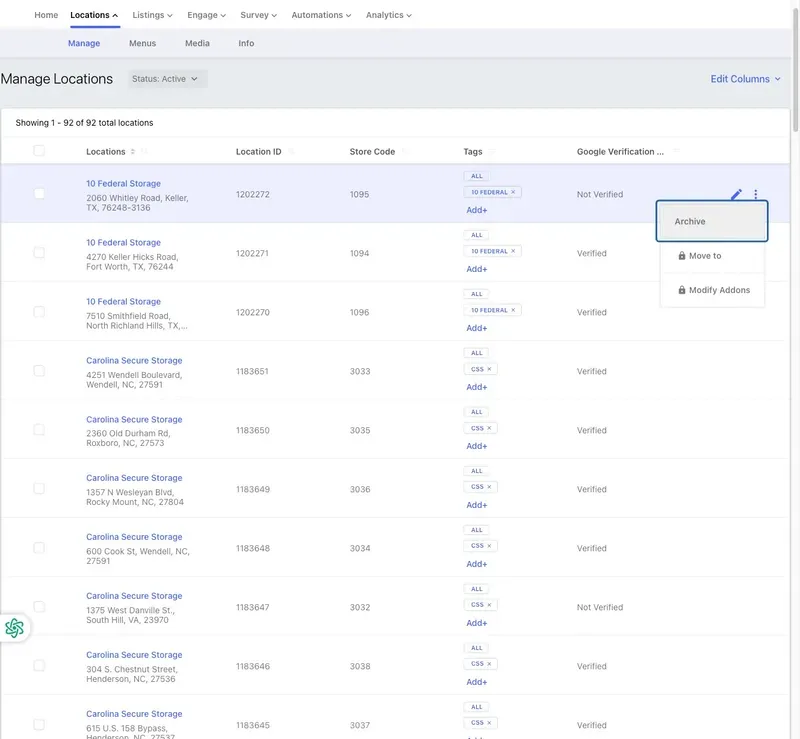Switch to the Media tab
The image size is (800, 739).
pos(197,43)
